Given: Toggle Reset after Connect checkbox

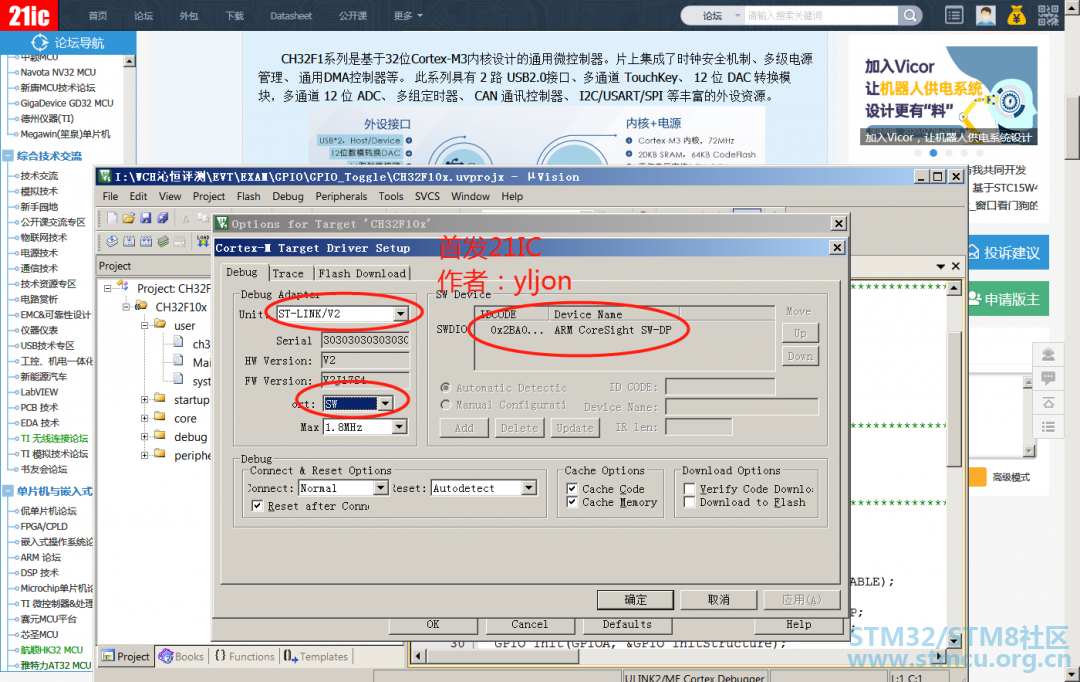Looking at the screenshot, I should point(257,506).
